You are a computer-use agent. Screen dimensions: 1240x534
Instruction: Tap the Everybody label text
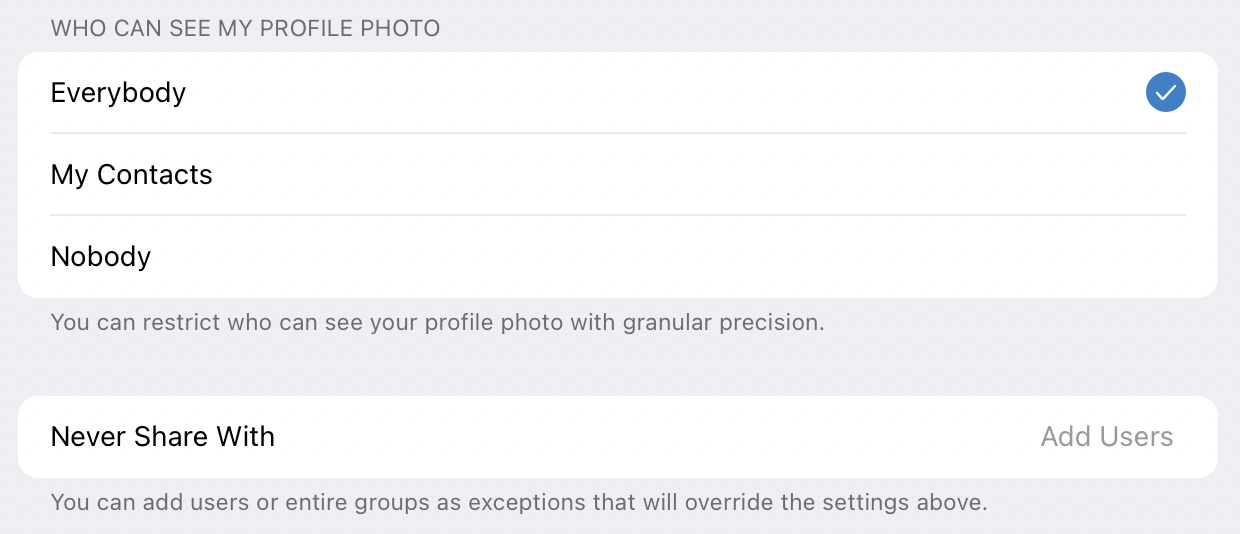118,93
